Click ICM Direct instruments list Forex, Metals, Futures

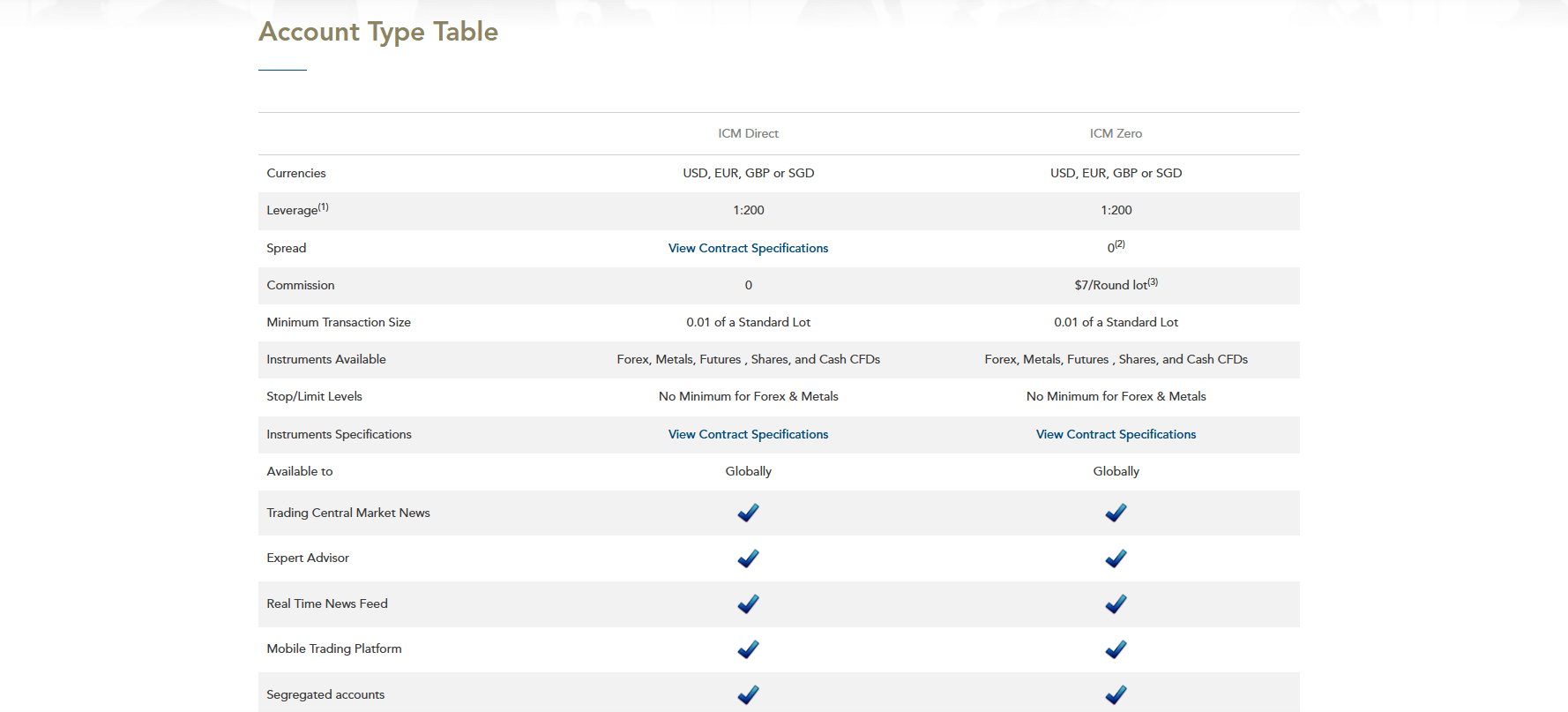pyautogui.click(x=748, y=359)
